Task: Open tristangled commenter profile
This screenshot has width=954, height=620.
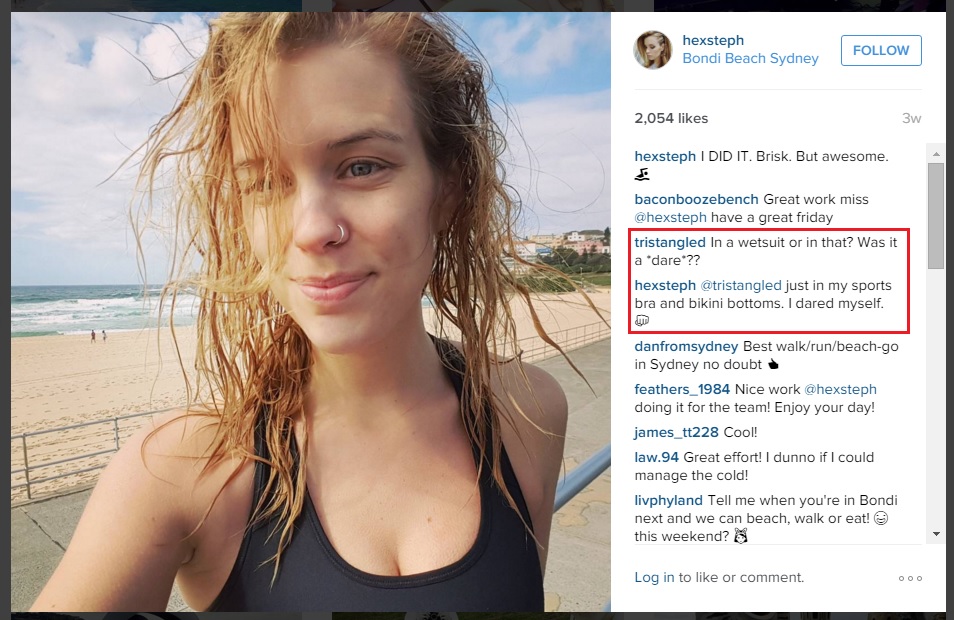Action: (670, 242)
